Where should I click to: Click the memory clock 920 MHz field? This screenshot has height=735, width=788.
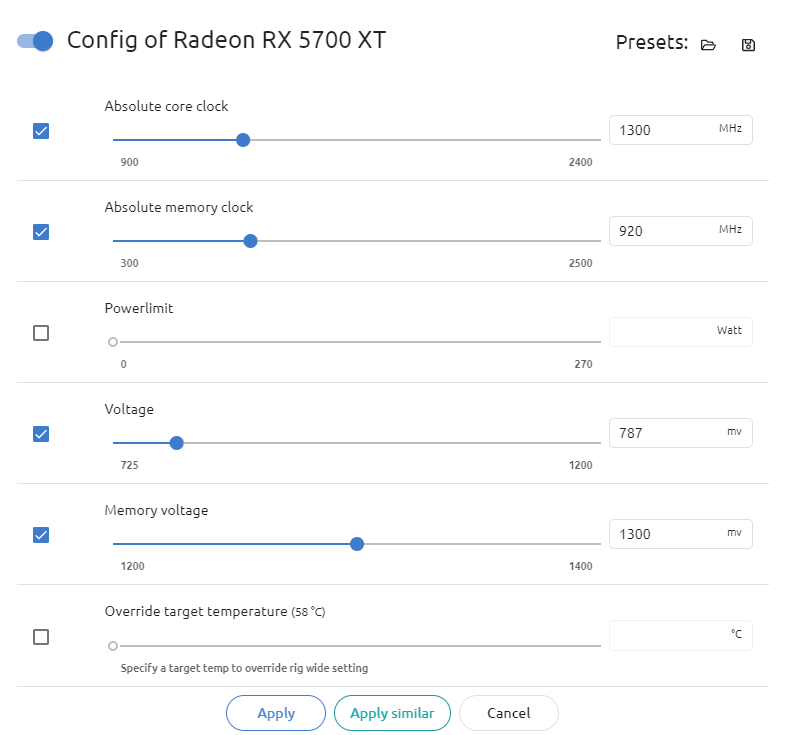click(x=680, y=231)
